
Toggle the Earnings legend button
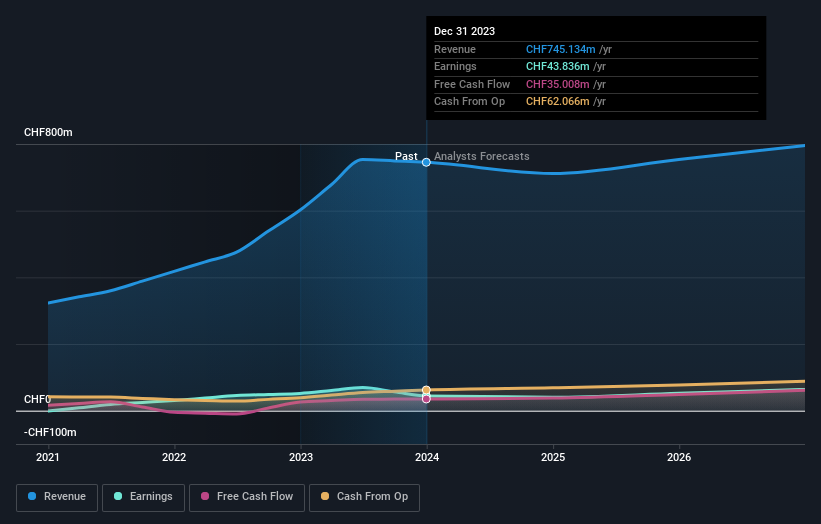(143, 497)
